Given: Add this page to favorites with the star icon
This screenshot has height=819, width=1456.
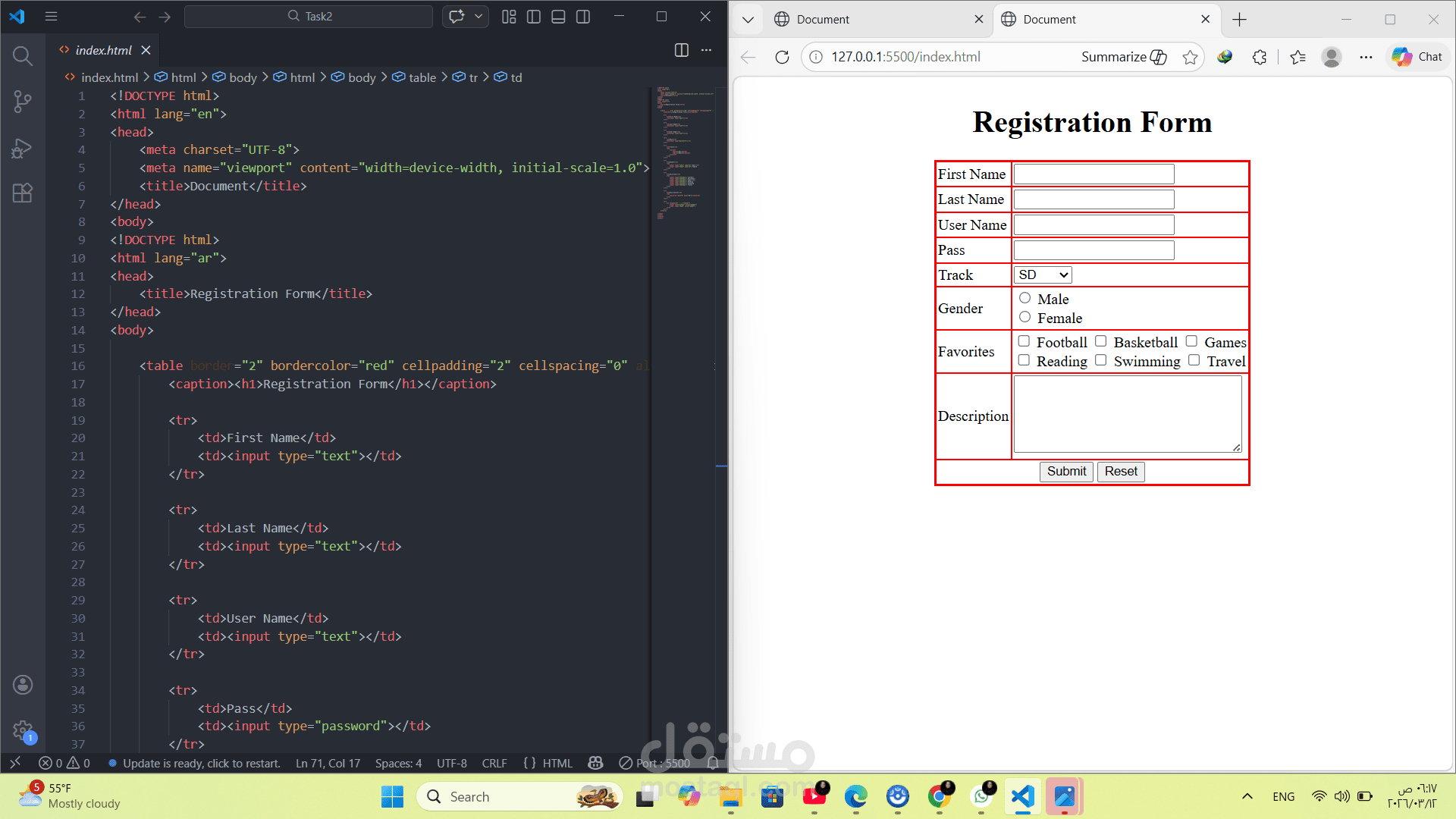Looking at the screenshot, I should (x=1190, y=57).
